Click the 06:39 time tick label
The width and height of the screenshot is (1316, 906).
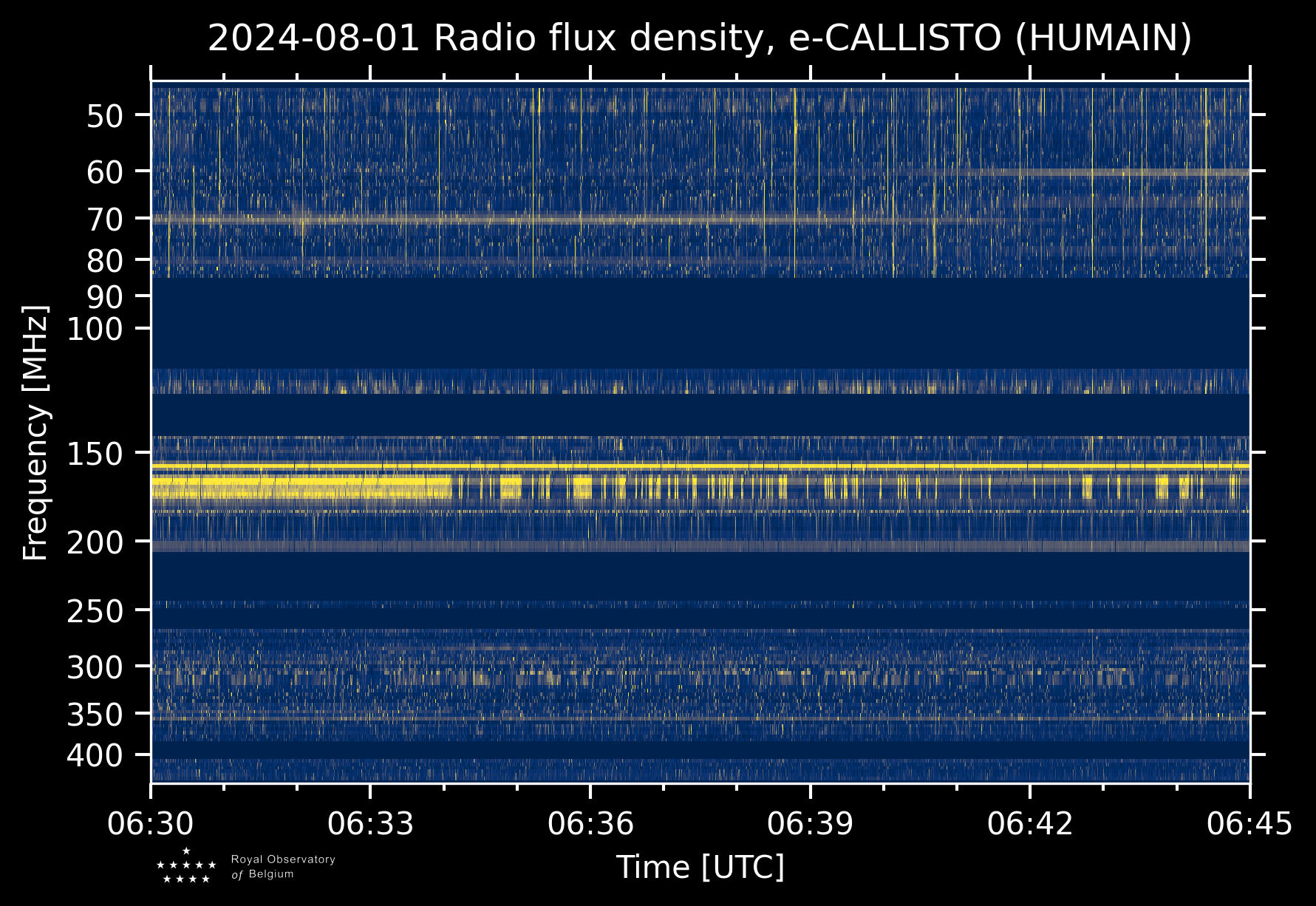(810, 823)
